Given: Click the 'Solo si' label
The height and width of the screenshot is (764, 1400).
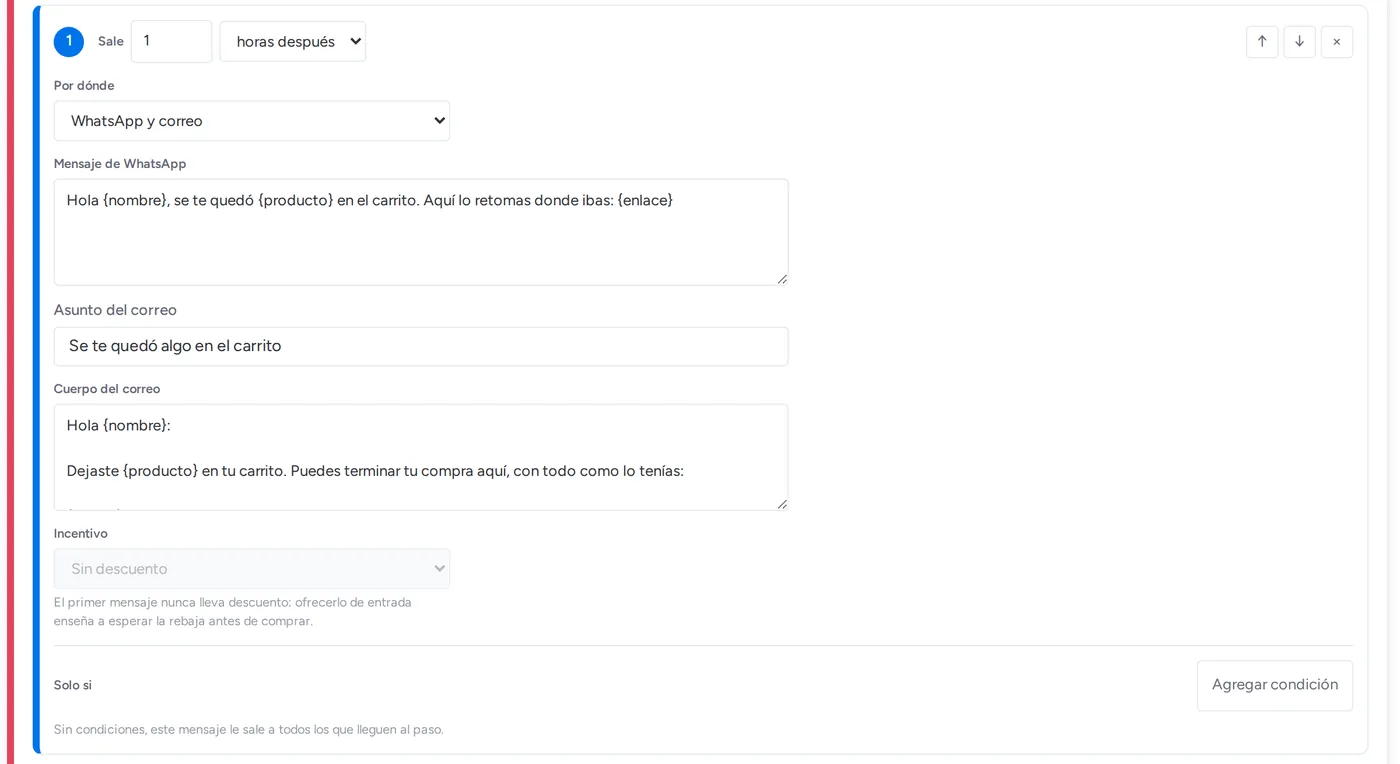Looking at the screenshot, I should pyautogui.click(x=73, y=685).
